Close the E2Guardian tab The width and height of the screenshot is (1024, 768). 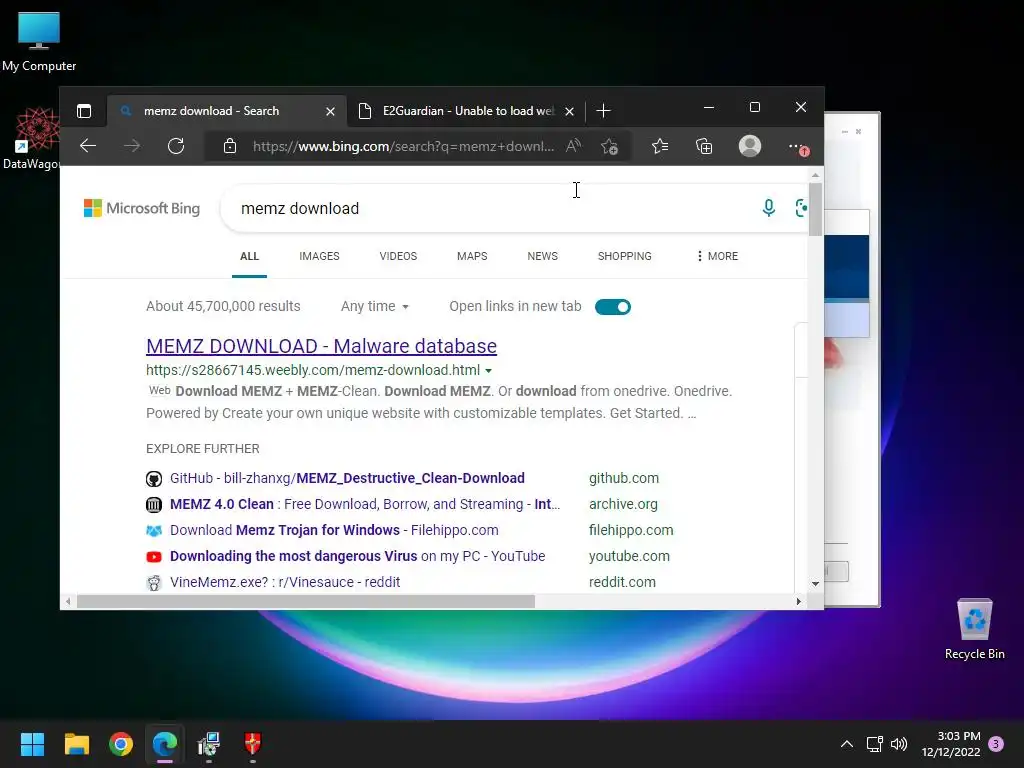click(569, 112)
